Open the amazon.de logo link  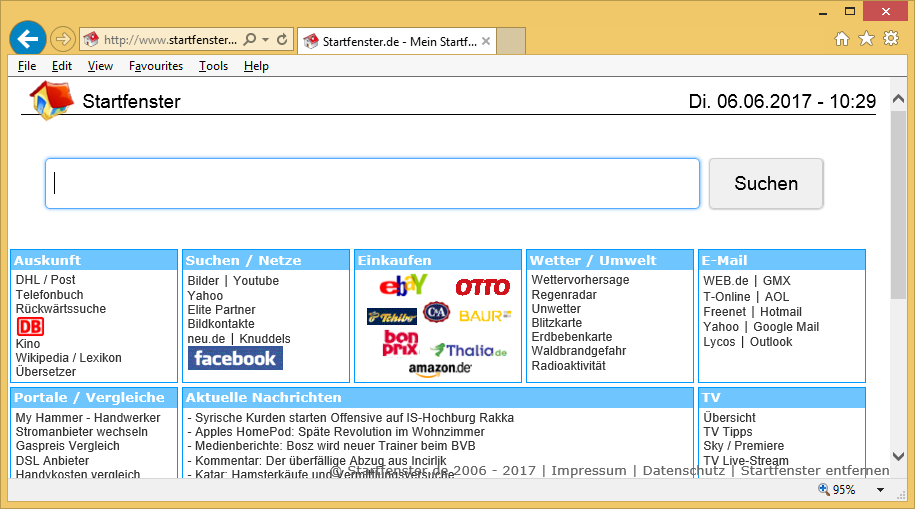tap(440, 369)
